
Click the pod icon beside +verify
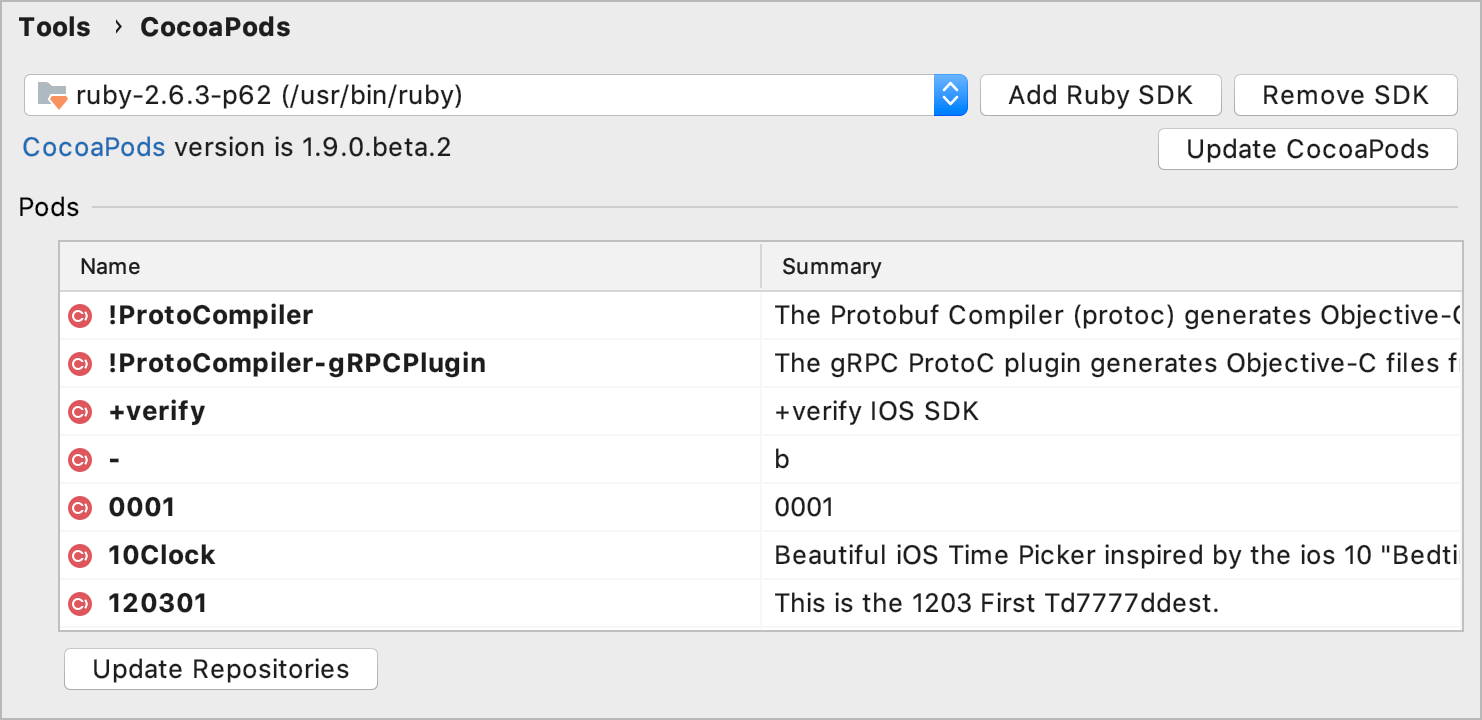(79, 412)
